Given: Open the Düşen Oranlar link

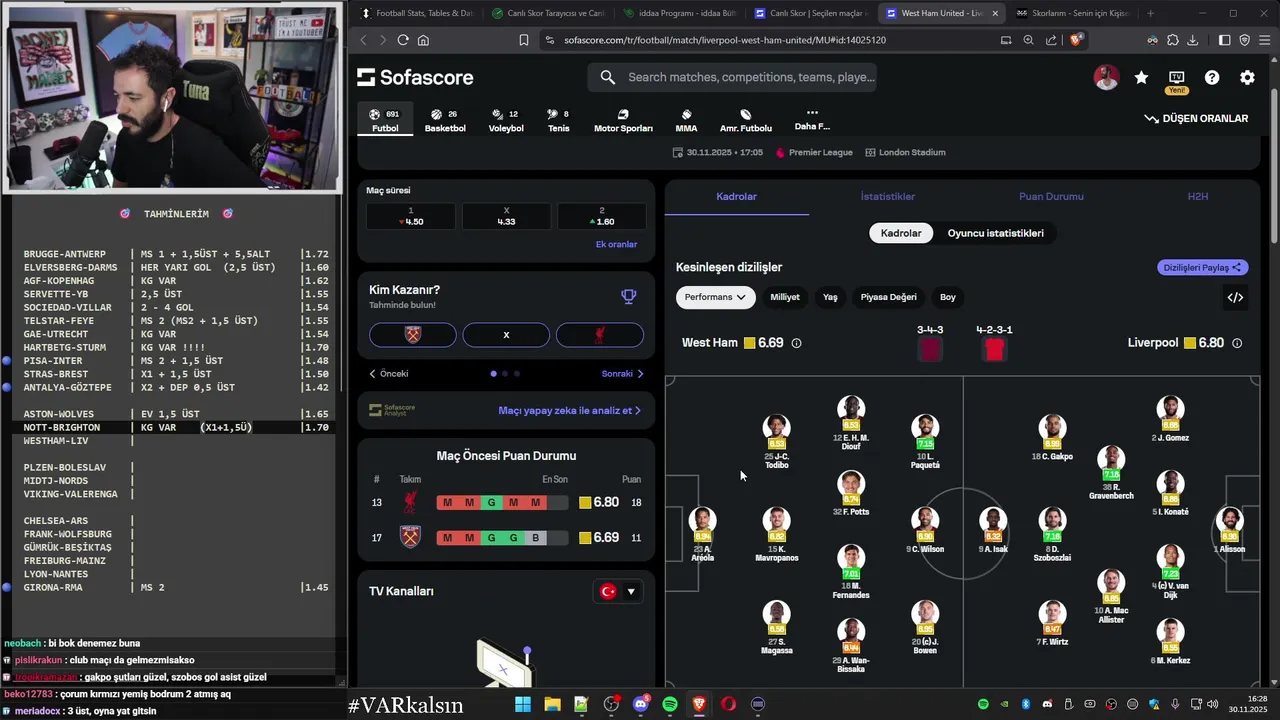Looking at the screenshot, I should point(1196,118).
